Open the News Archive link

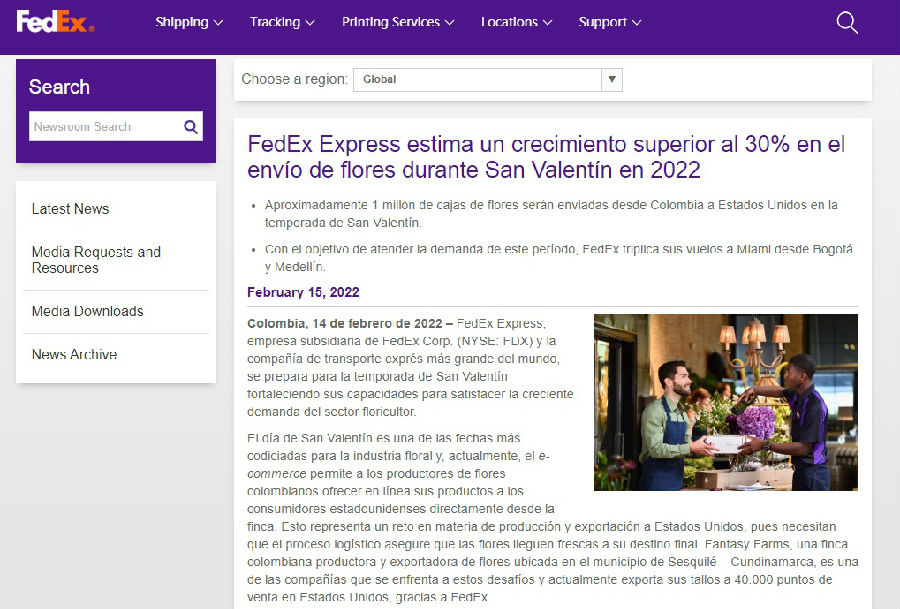coord(75,354)
